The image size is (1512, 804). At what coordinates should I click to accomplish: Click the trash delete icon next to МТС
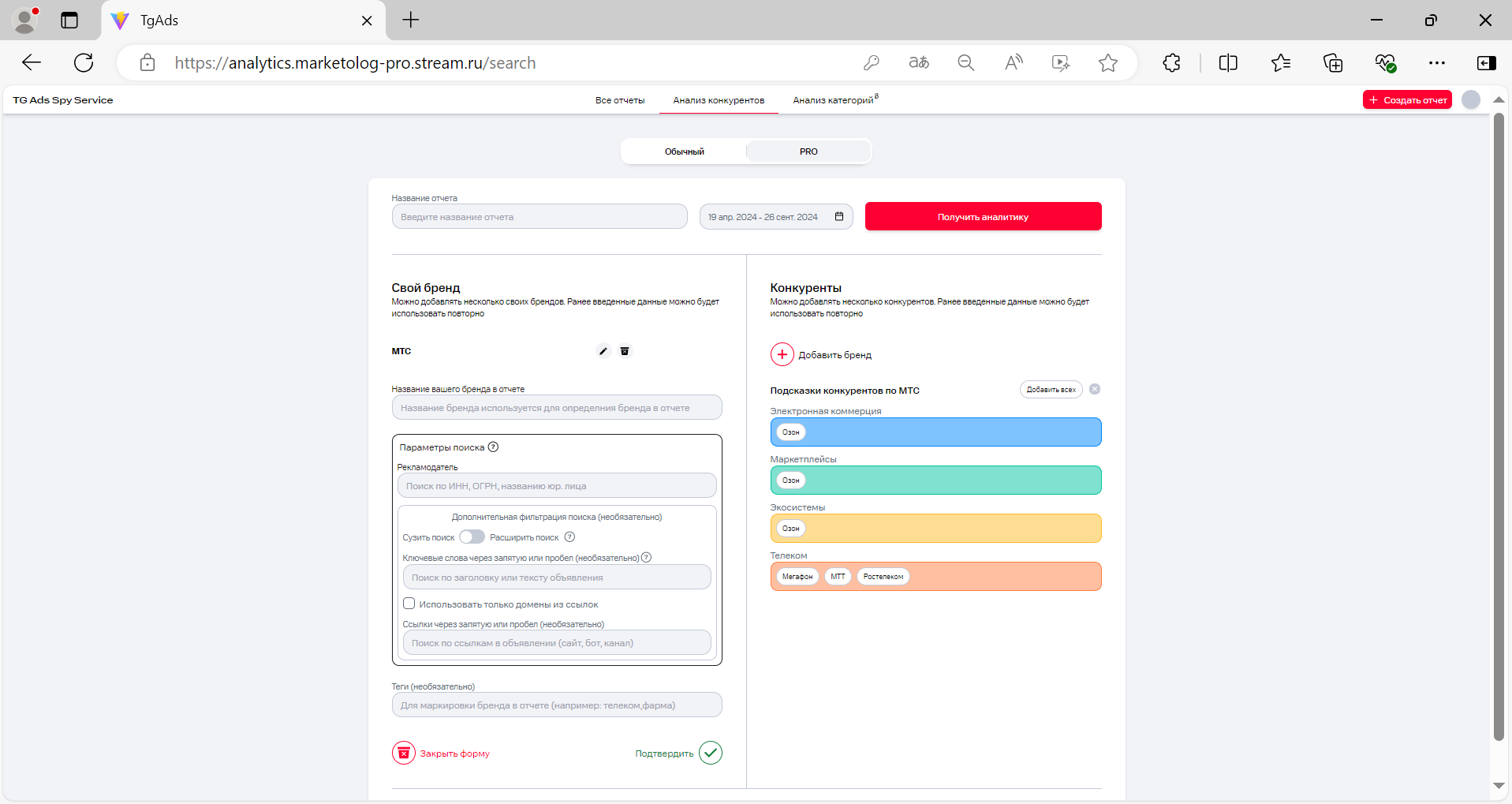click(625, 351)
